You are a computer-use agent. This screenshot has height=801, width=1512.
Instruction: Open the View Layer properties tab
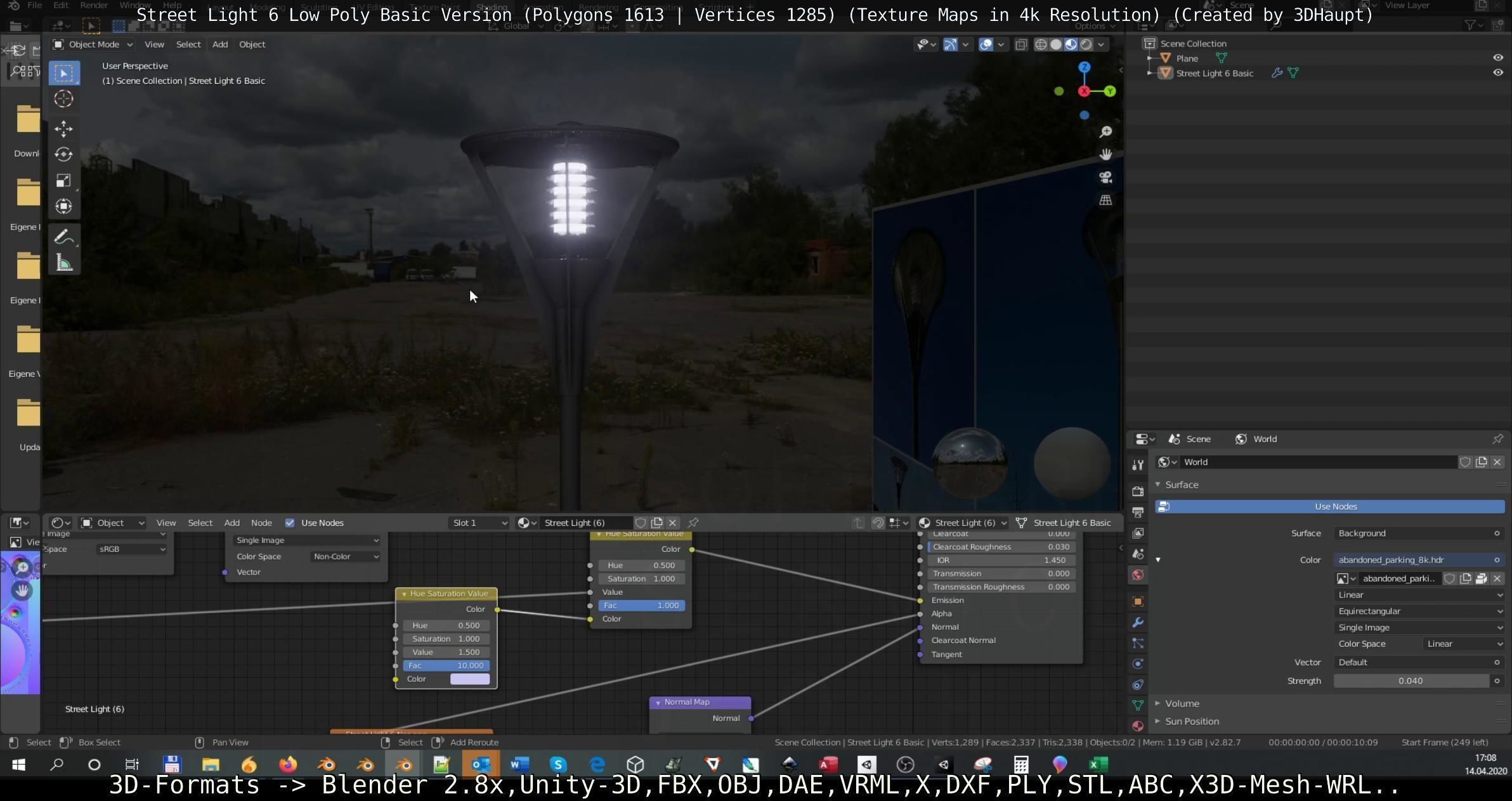point(1138,533)
